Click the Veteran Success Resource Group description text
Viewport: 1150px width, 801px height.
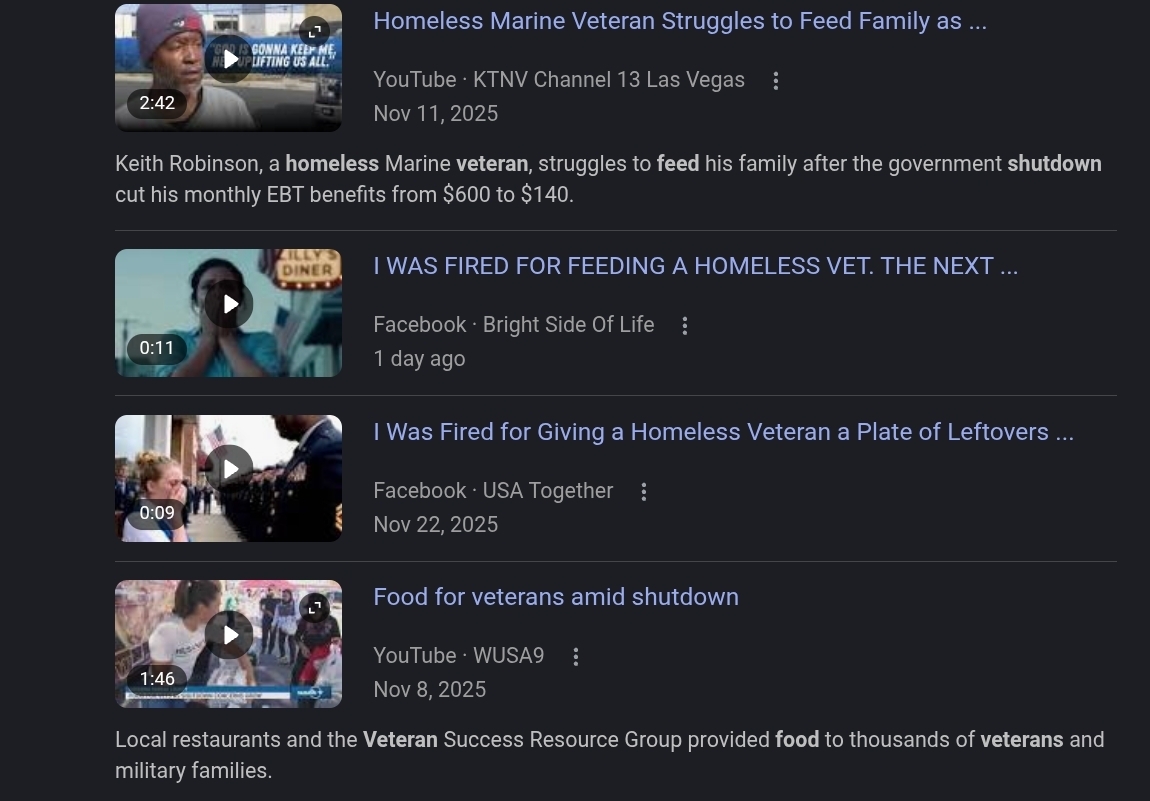pos(609,755)
